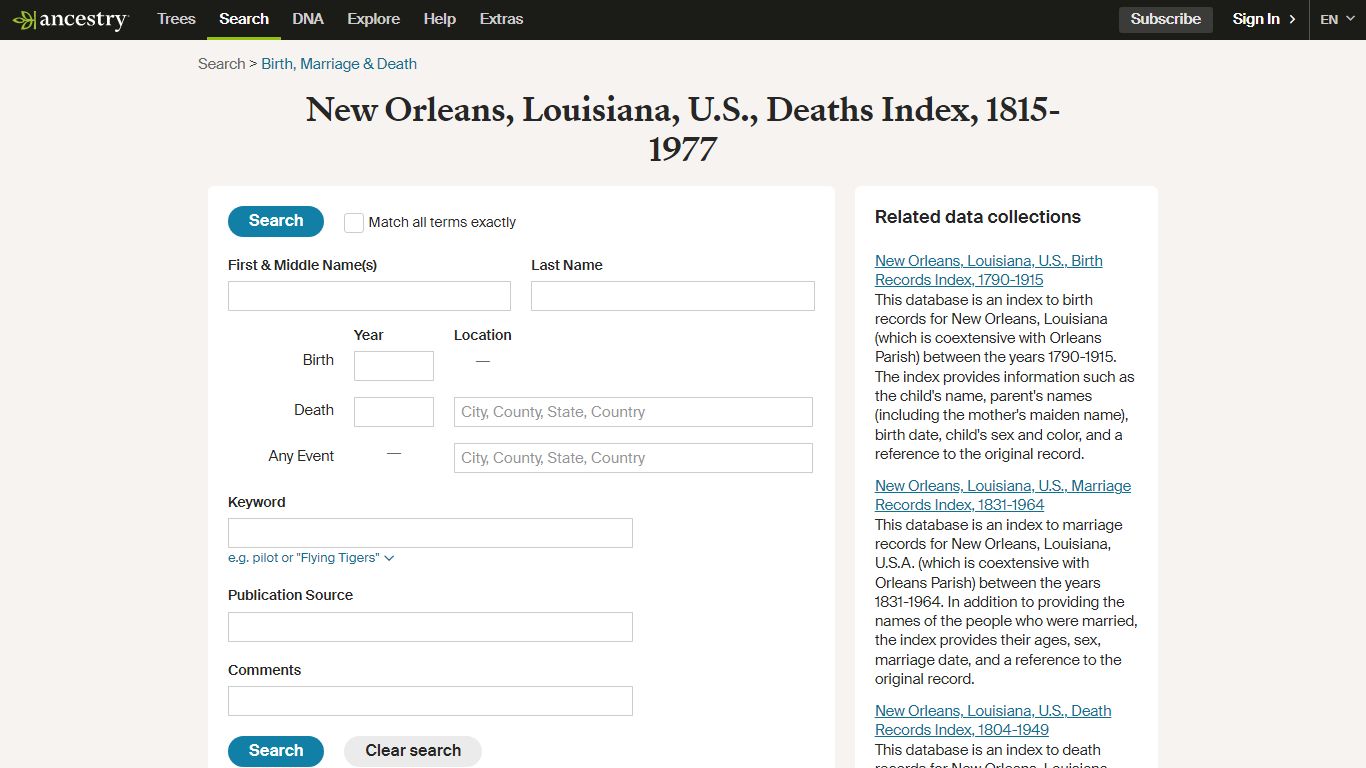Screen dimensions: 1366x768
Task: Focus the Death Year field
Action: tap(394, 412)
